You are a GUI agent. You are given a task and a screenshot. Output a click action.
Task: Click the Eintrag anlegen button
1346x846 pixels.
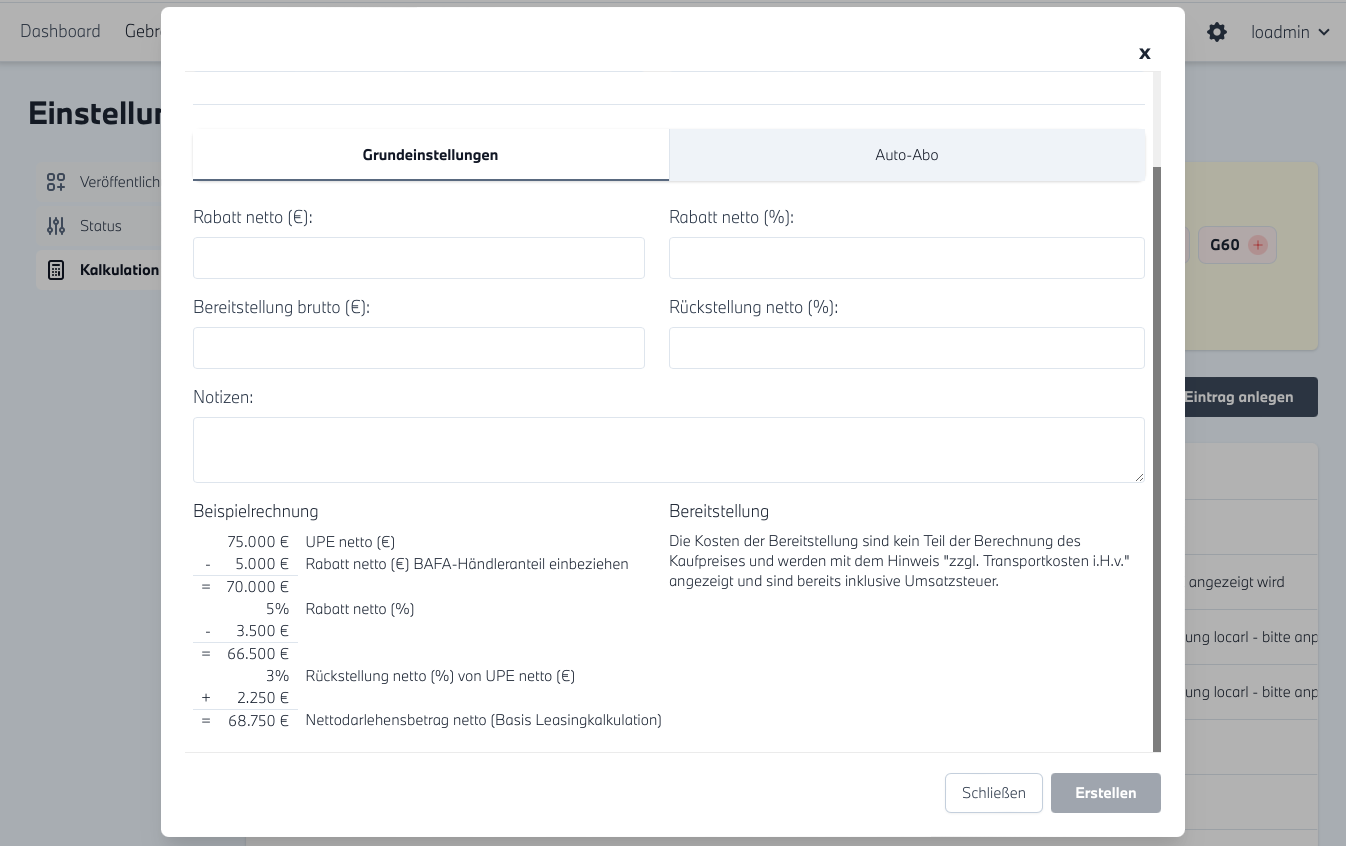1250,397
